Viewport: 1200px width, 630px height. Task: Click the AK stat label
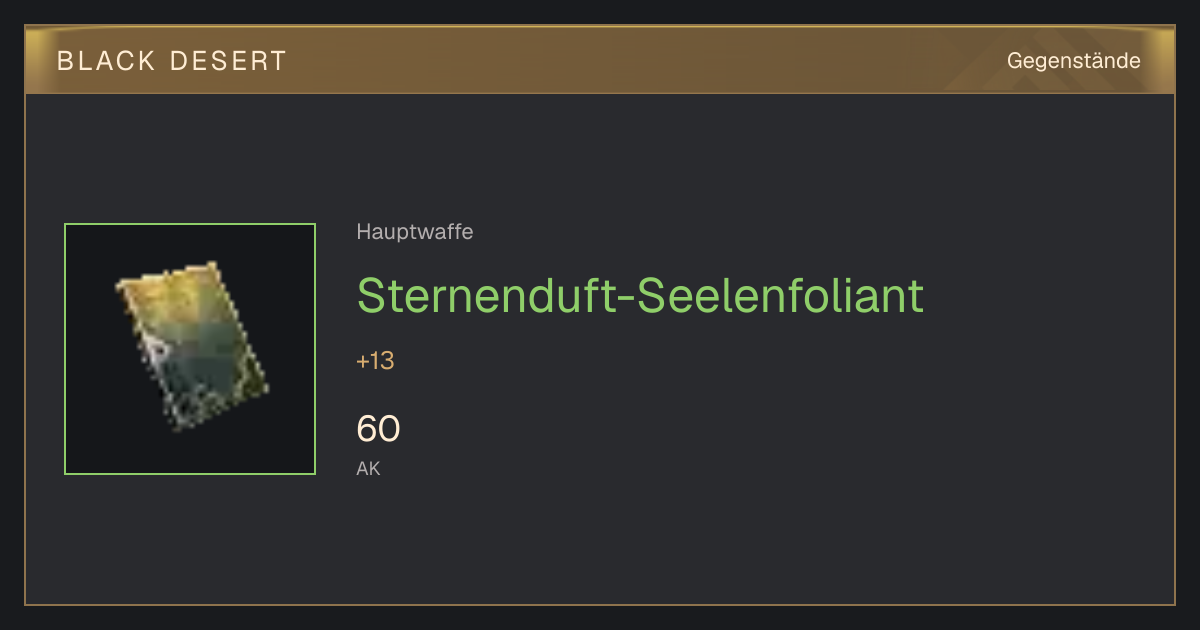pos(368,468)
